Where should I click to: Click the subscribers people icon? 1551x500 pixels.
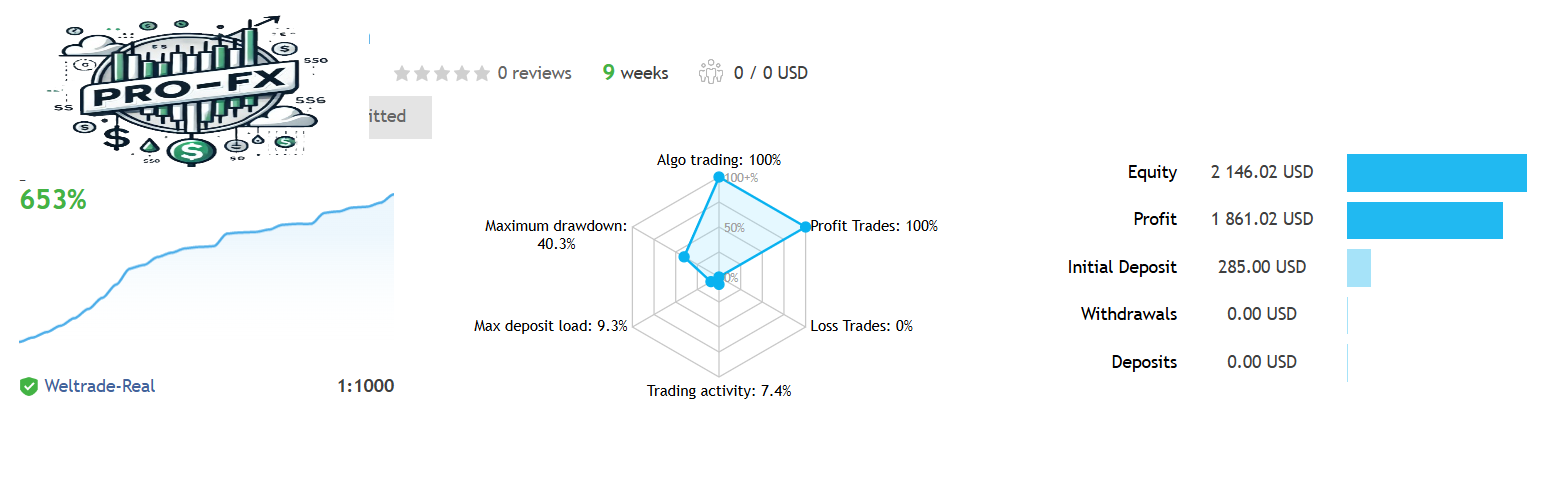(x=711, y=72)
